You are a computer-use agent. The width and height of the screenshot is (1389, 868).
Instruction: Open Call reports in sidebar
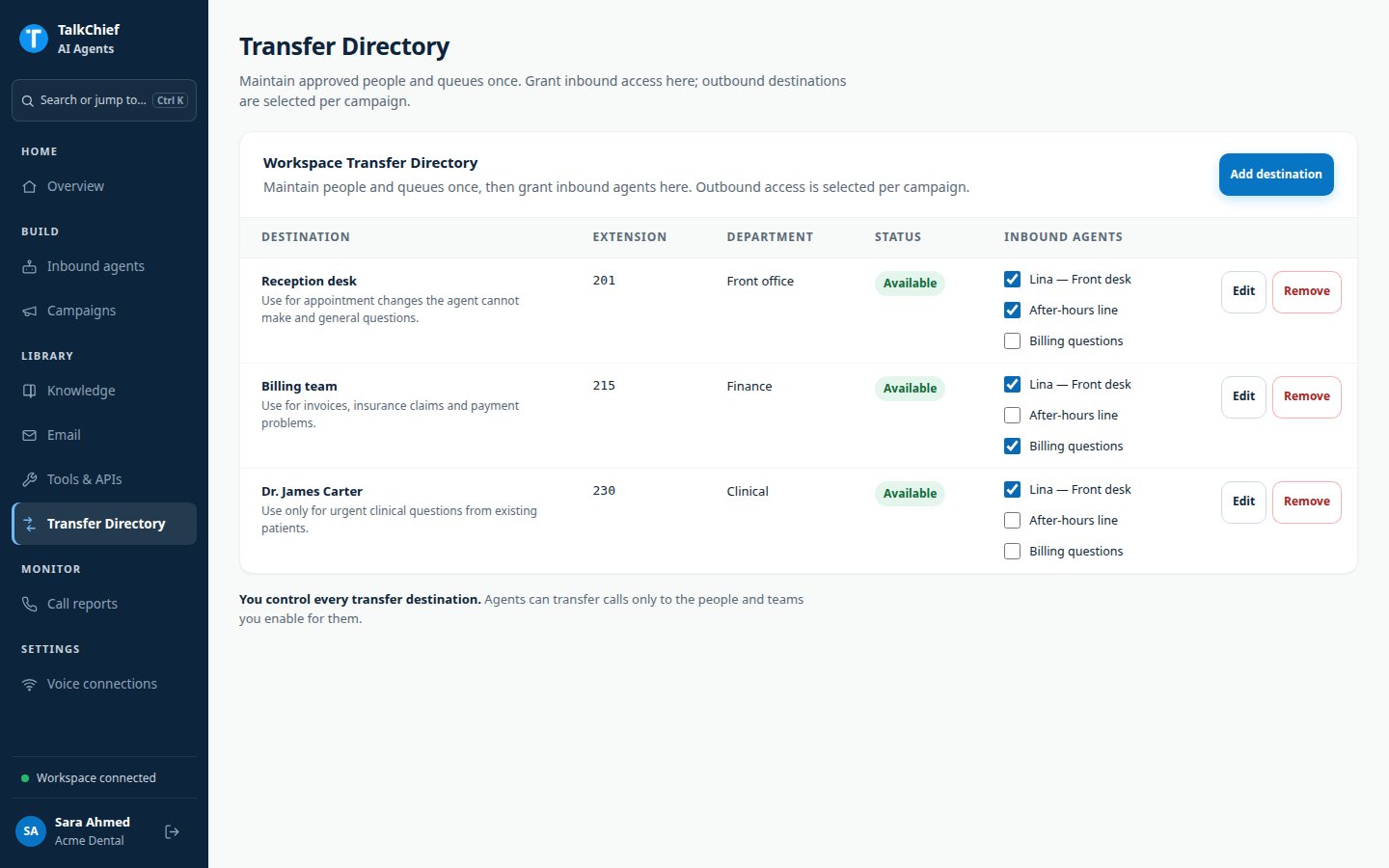104,604
